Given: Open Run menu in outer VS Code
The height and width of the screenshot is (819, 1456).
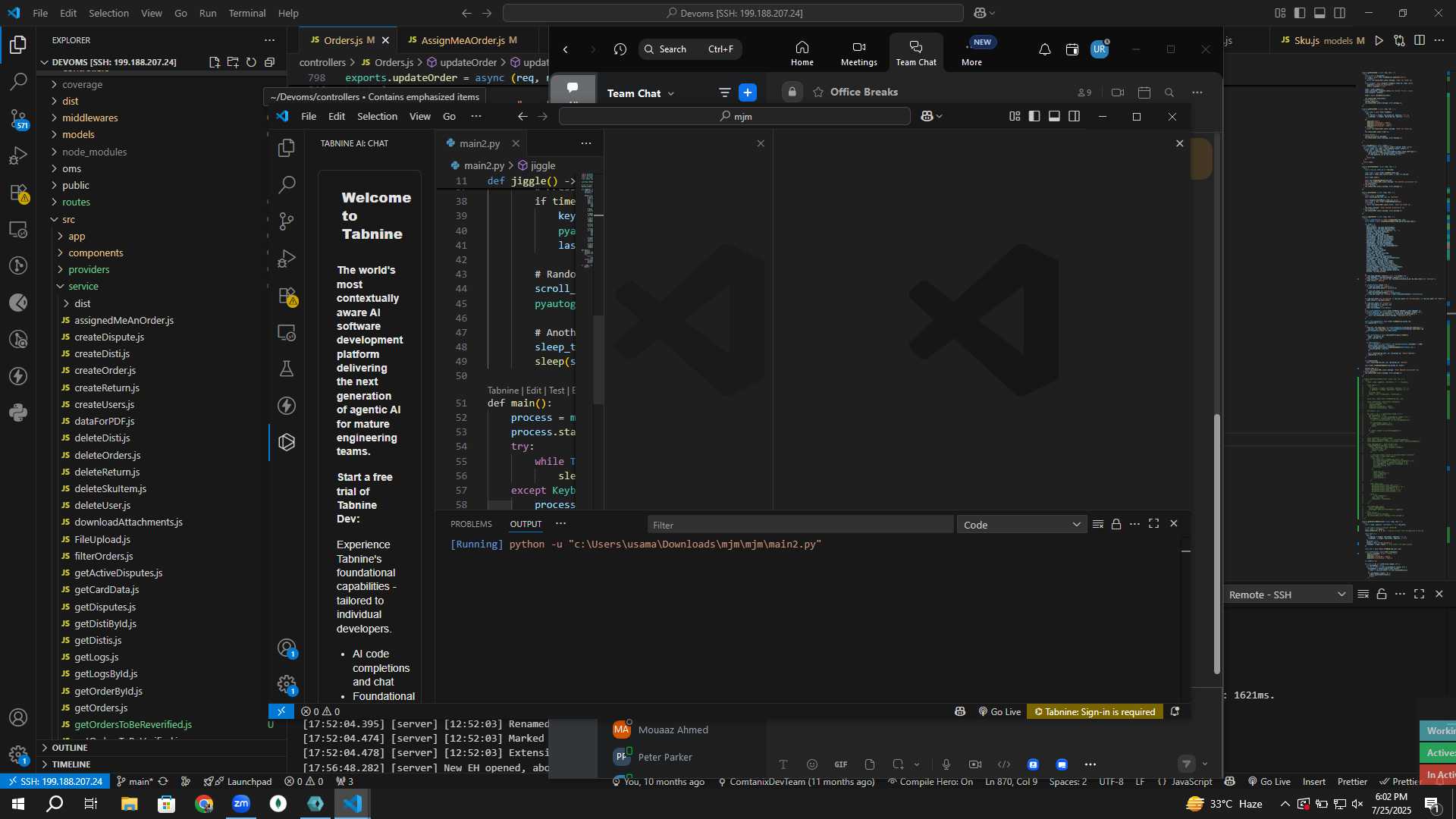Looking at the screenshot, I should tap(208, 13).
